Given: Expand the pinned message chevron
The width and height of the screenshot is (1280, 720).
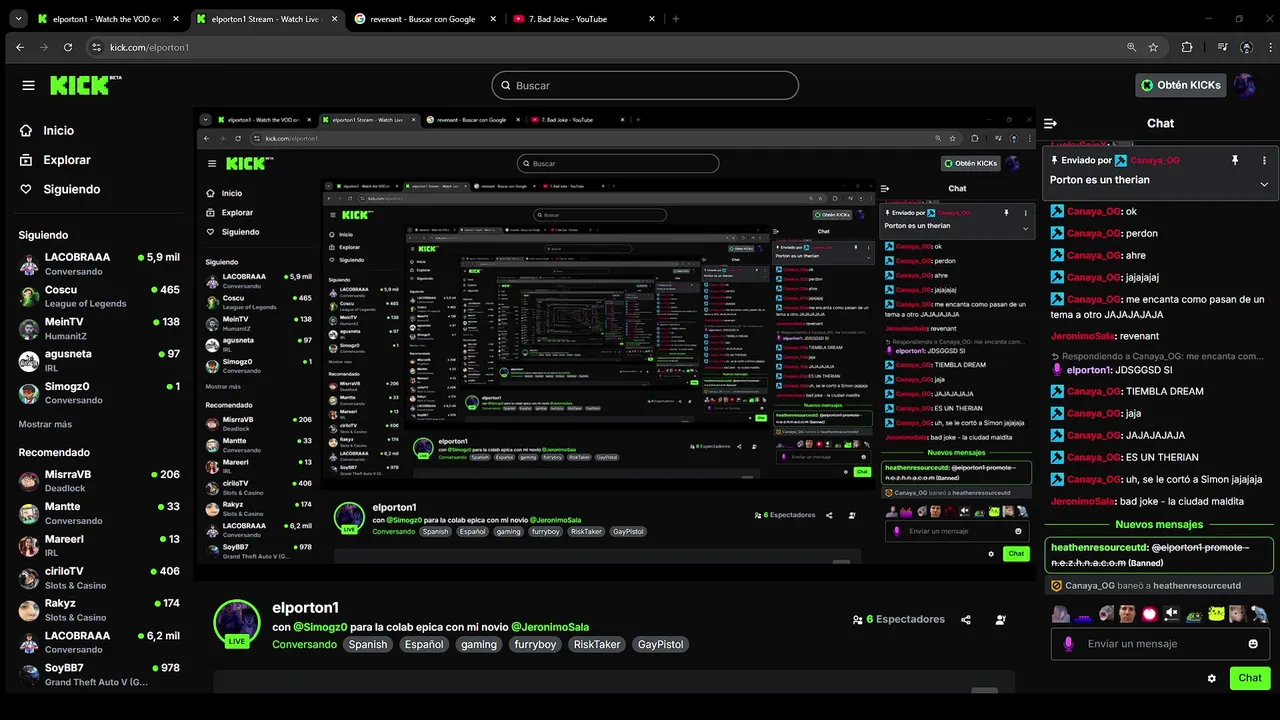Looking at the screenshot, I should (x=1264, y=184).
